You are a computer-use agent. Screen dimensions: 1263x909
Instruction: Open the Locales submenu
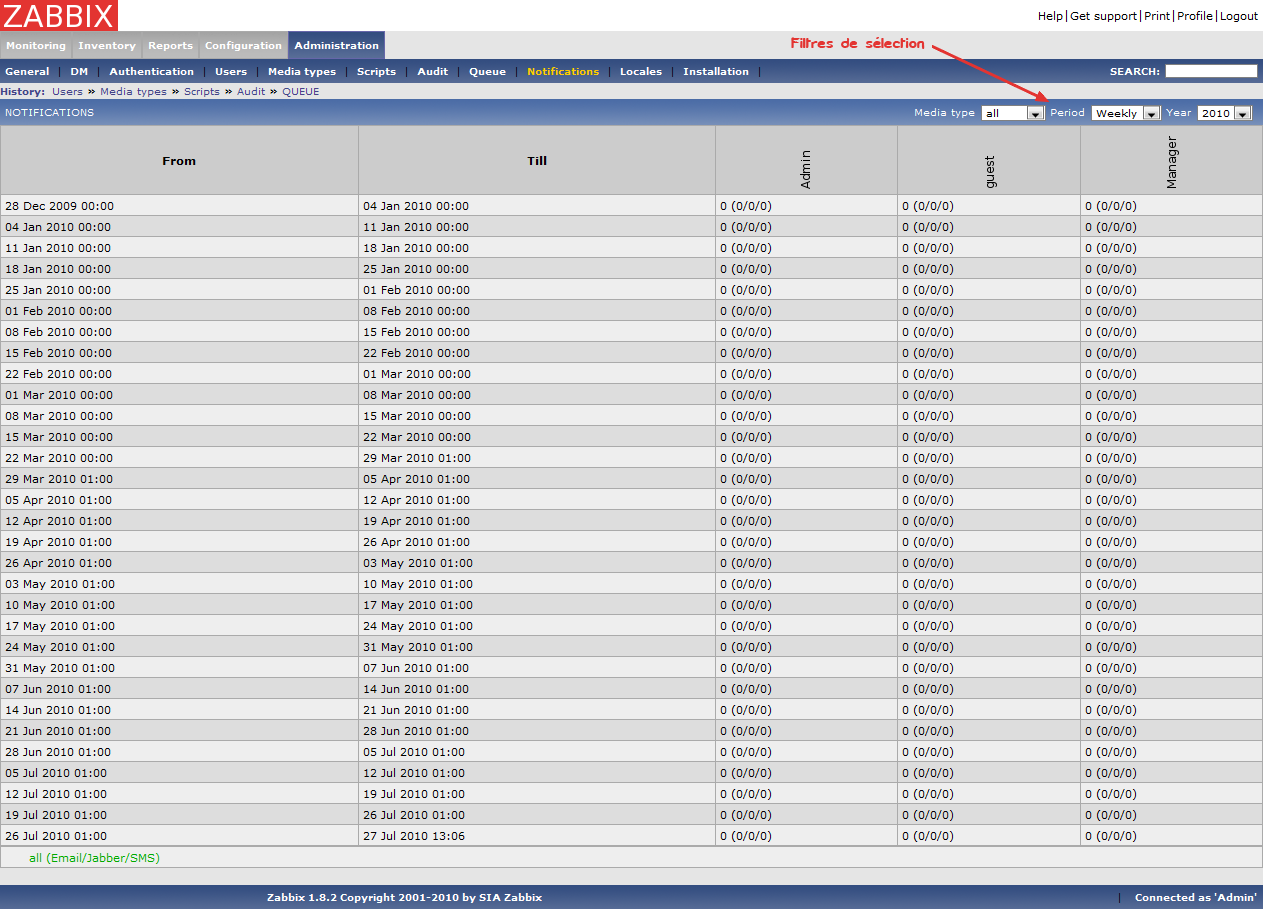click(x=640, y=71)
